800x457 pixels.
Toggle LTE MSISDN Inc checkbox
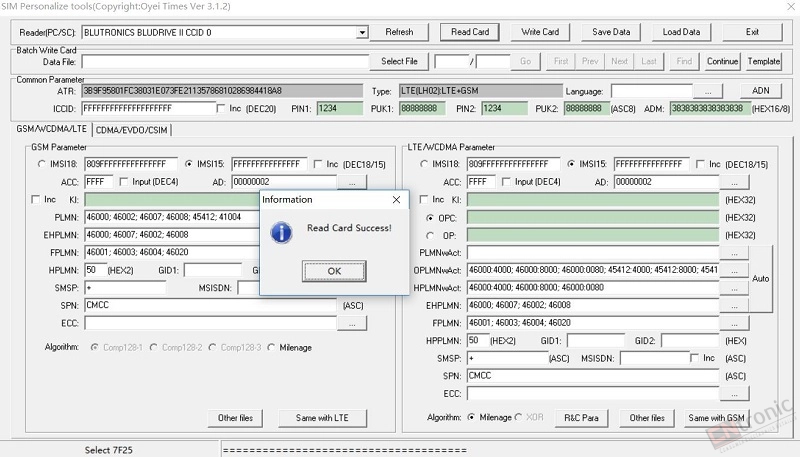(694, 358)
